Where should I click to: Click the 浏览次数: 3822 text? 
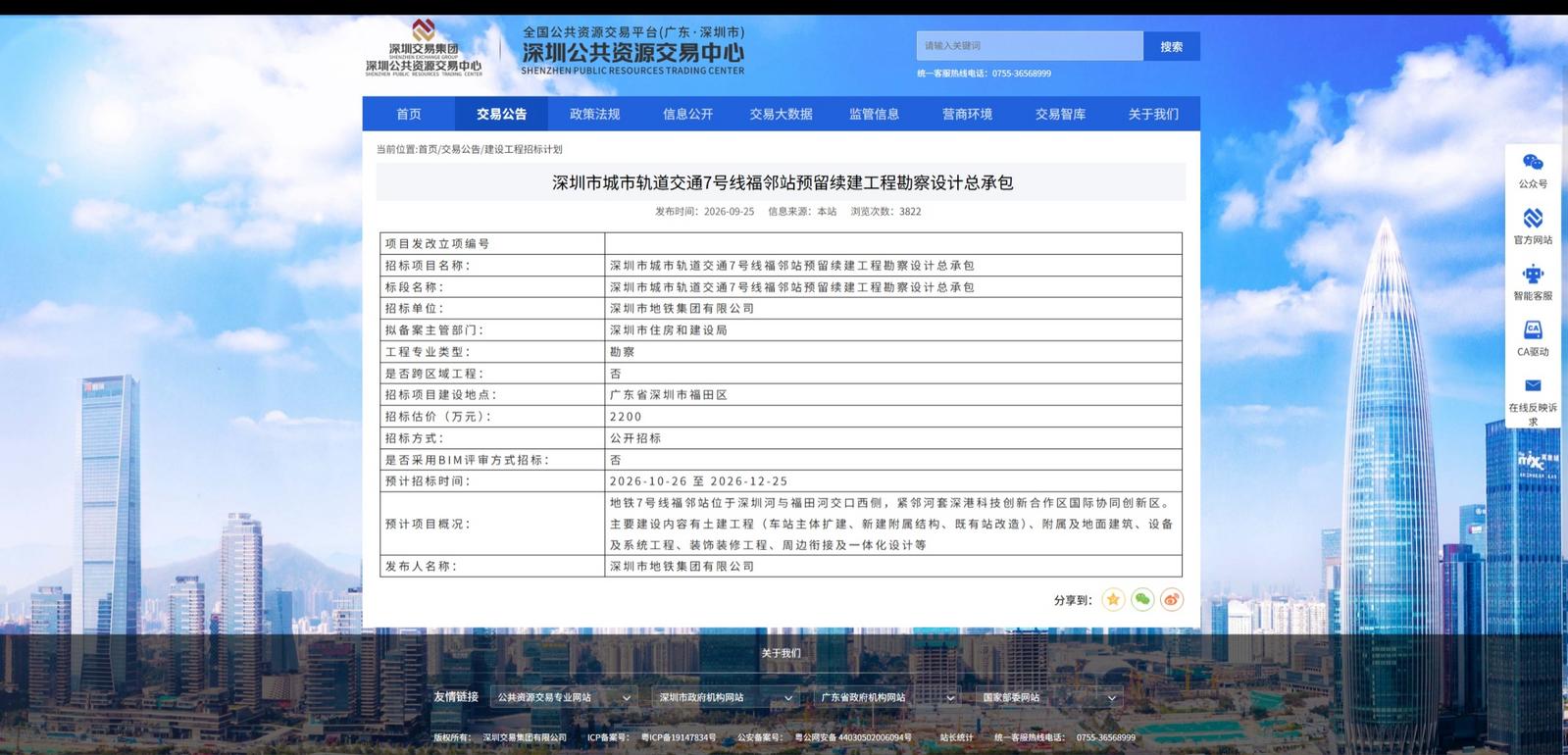click(885, 212)
